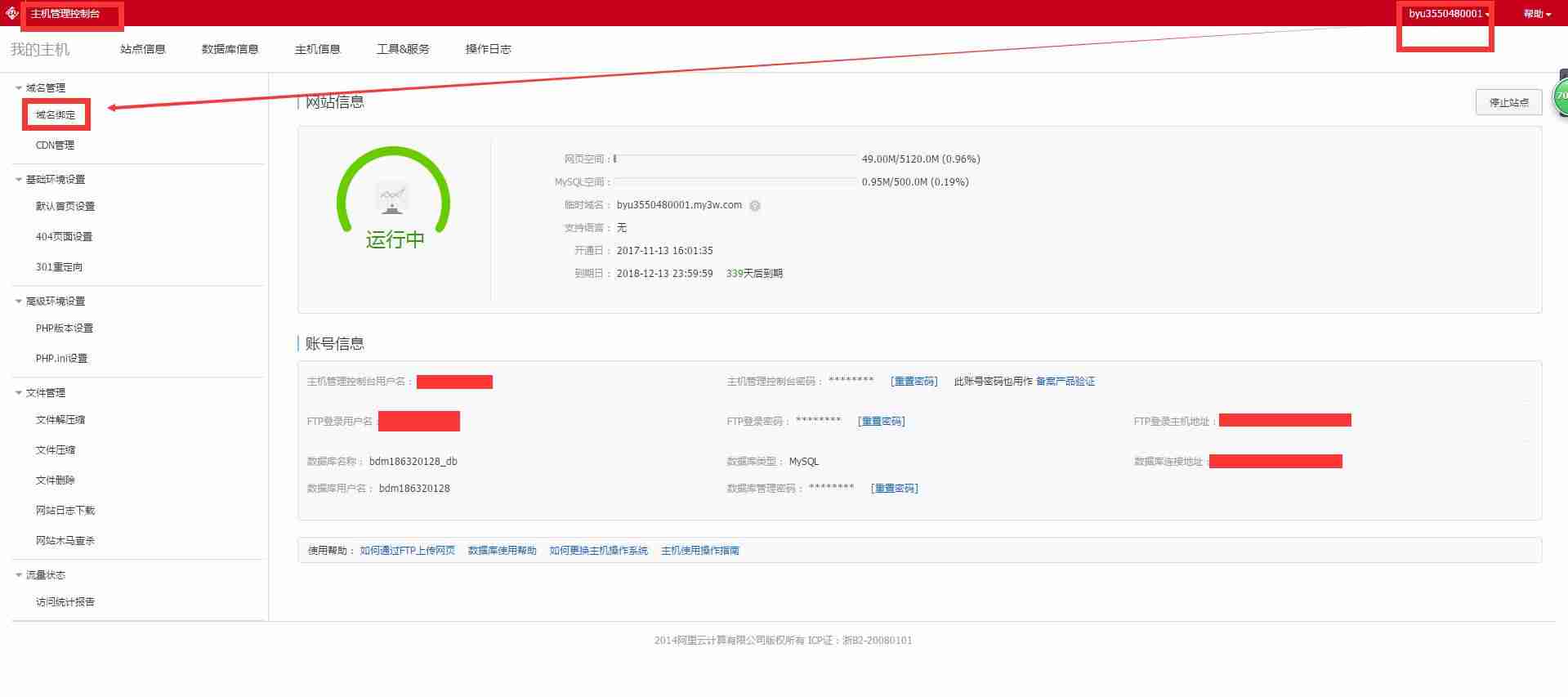
Task: Click the 网页空间 usage progress bar
Action: tap(735, 159)
